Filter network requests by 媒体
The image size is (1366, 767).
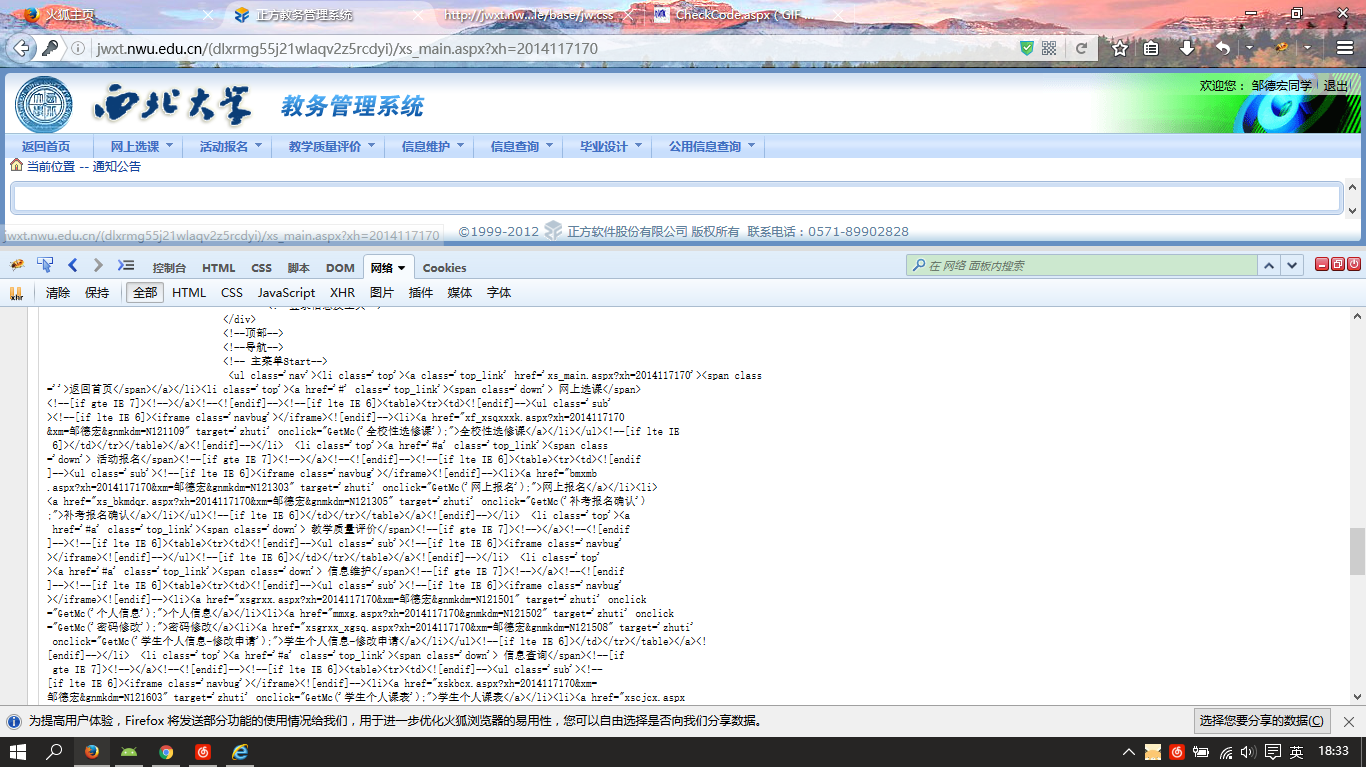coord(460,293)
